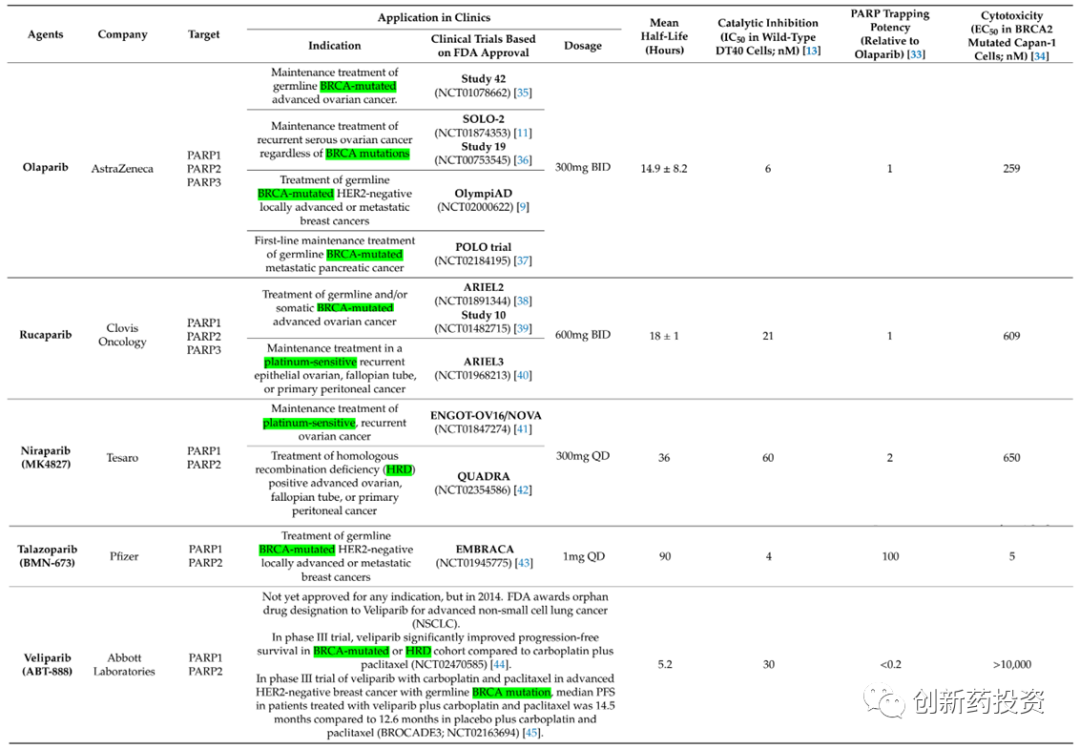This screenshot has height=749, width=1080.
Task: Click Rucaparib's cytotoxicity value '609'
Action: [x=1011, y=336]
